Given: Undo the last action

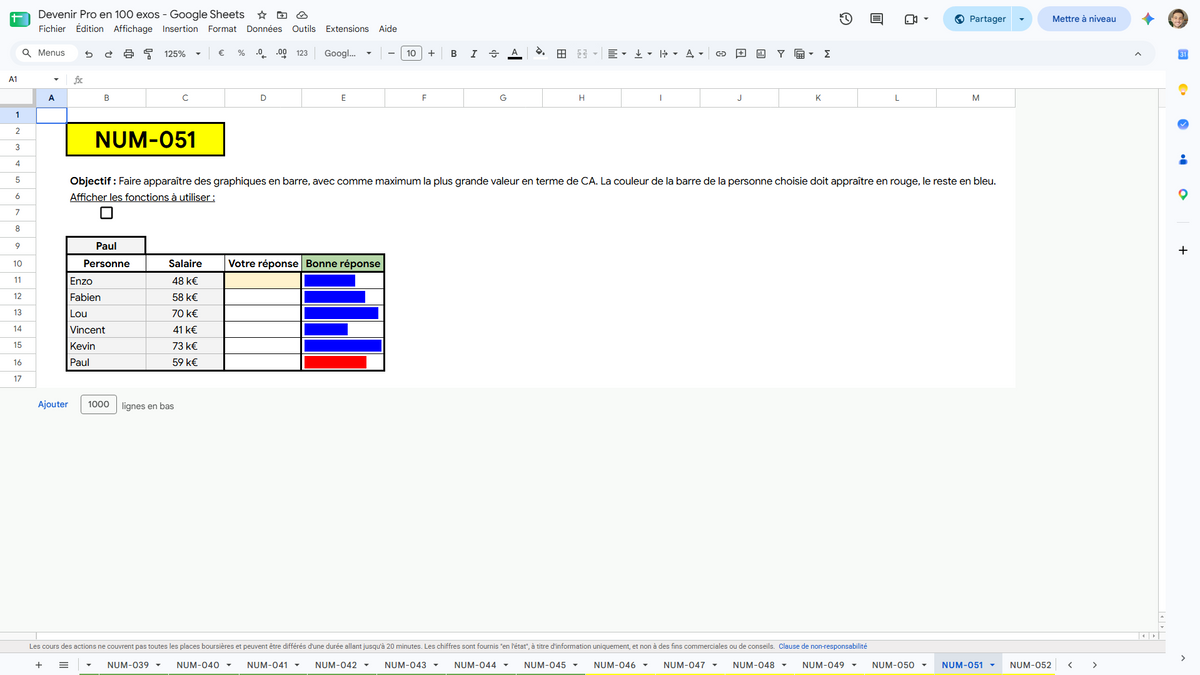Looking at the screenshot, I should pos(89,54).
